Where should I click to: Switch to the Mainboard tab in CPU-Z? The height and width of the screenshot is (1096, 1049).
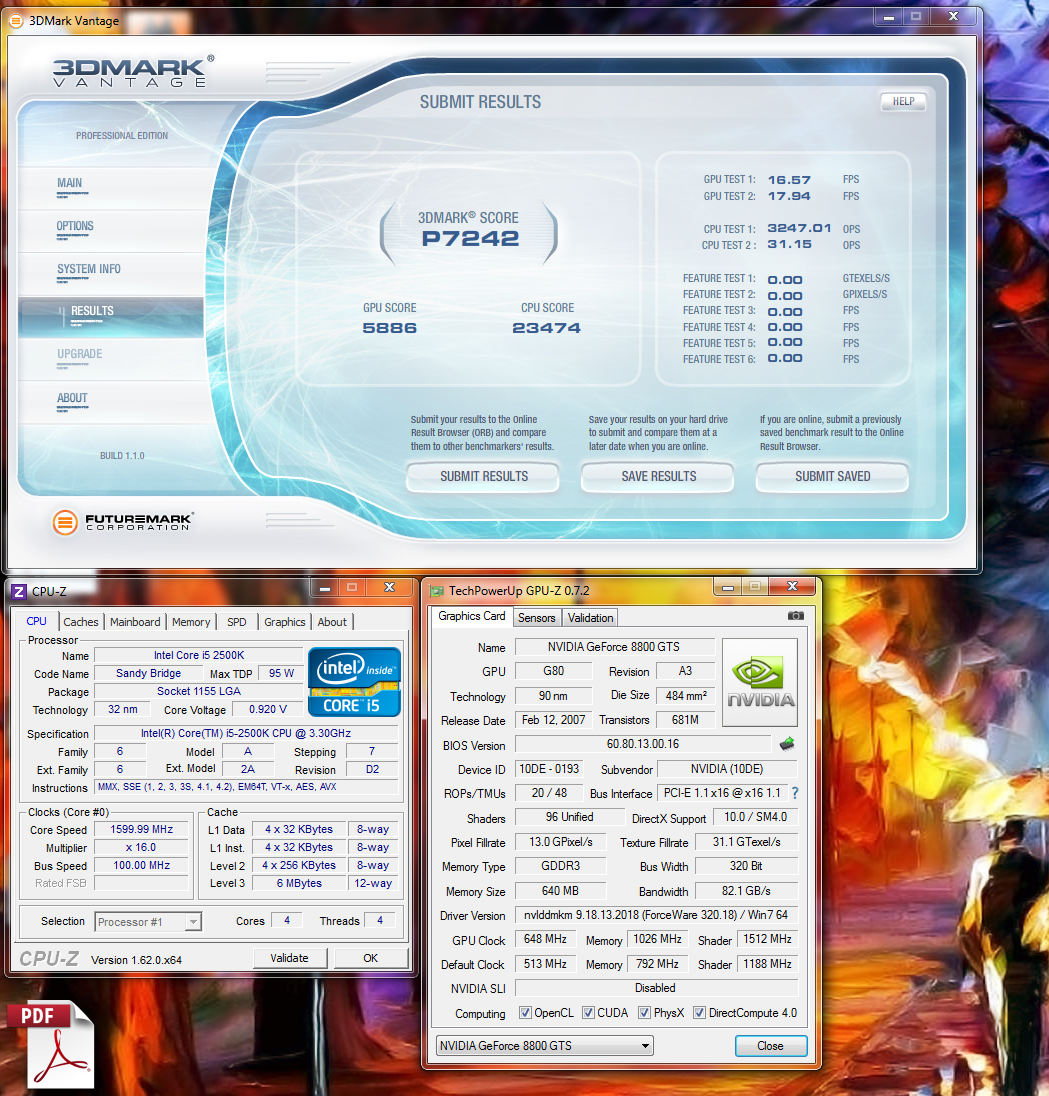pyautogui.click(x=135, y=622)
